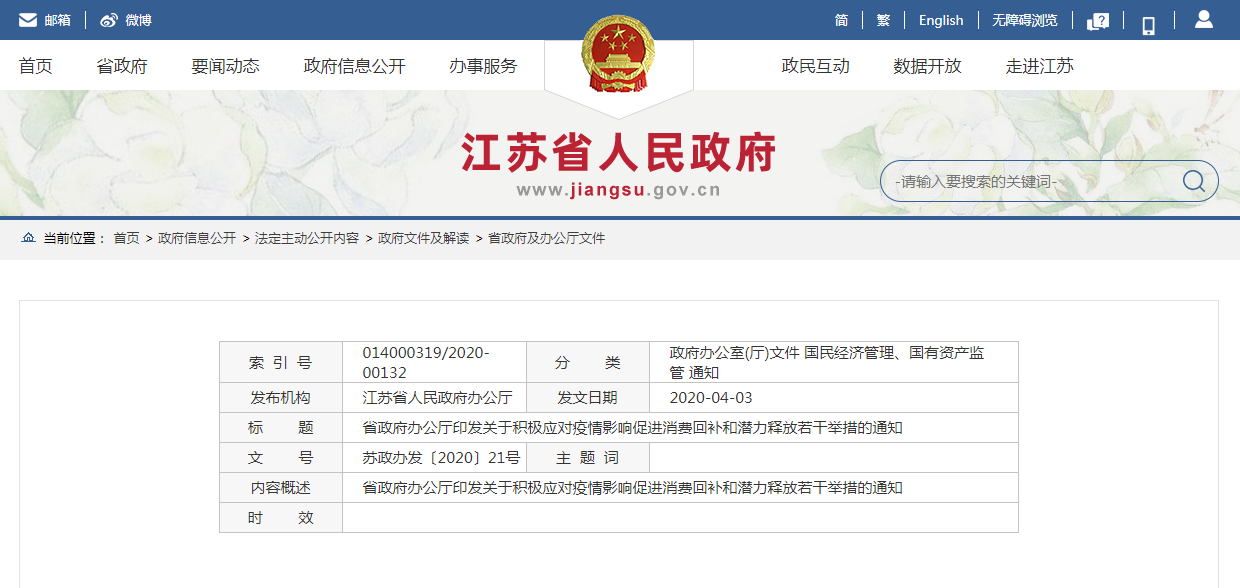
Task: Click the user account icon
Action: point(1203,20)
